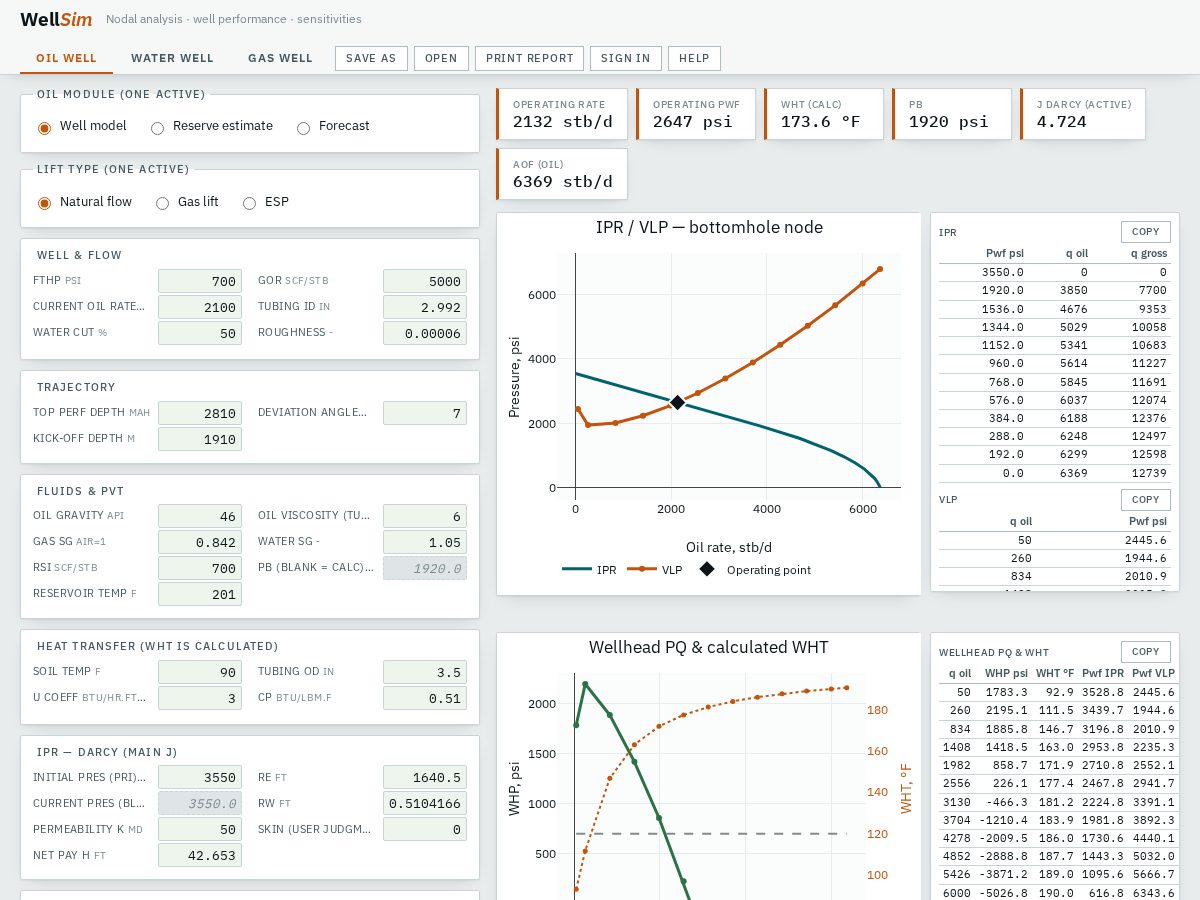Click the Water SG input field
The image size is (1200, 900).
point(425,542)
